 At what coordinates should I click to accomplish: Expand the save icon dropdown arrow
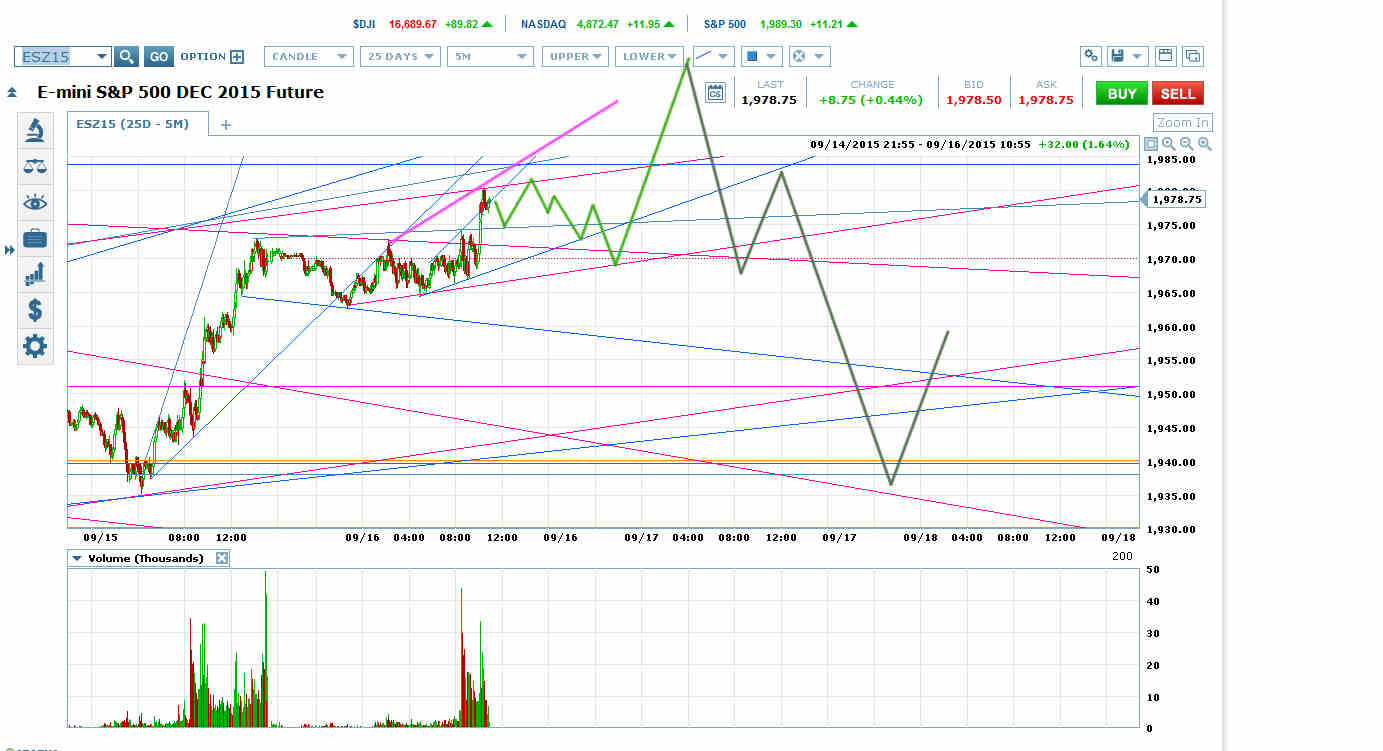coord(1139,56)
